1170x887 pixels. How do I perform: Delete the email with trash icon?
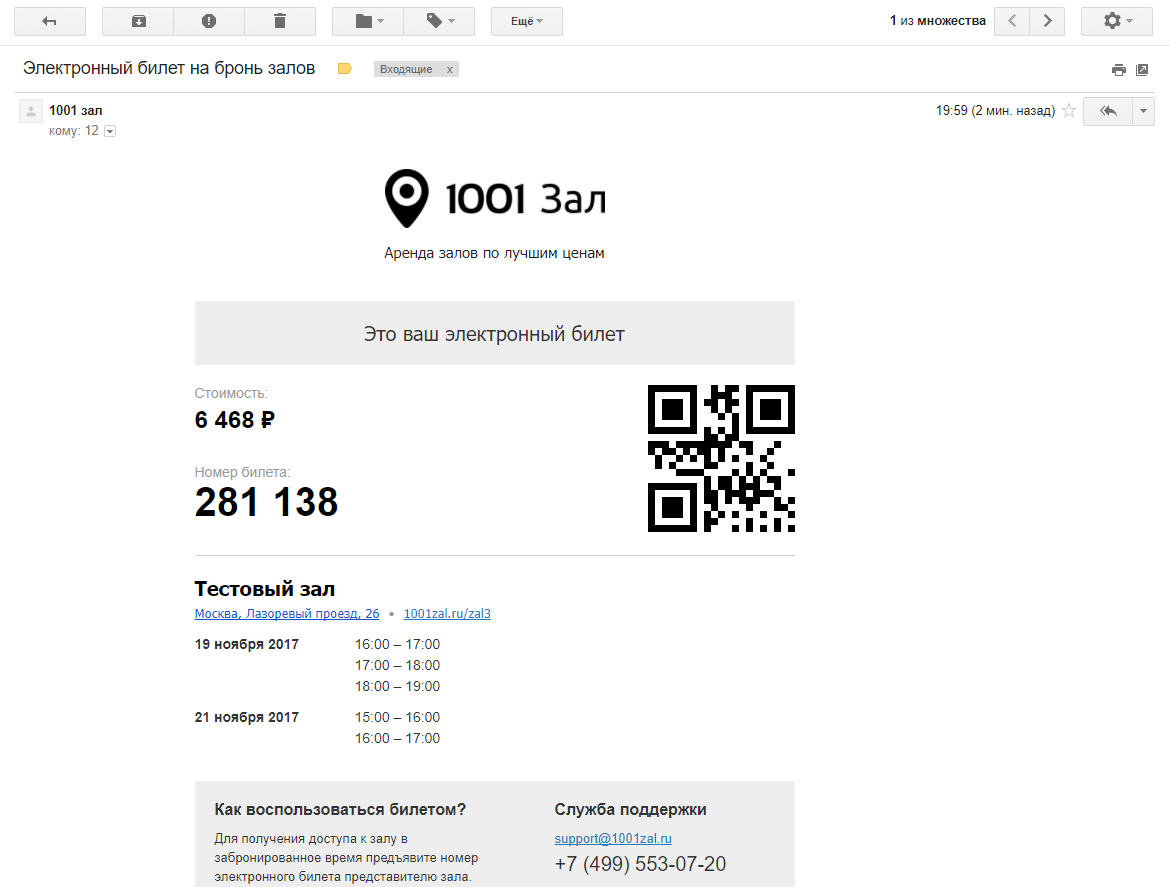(x=280, y=21)
